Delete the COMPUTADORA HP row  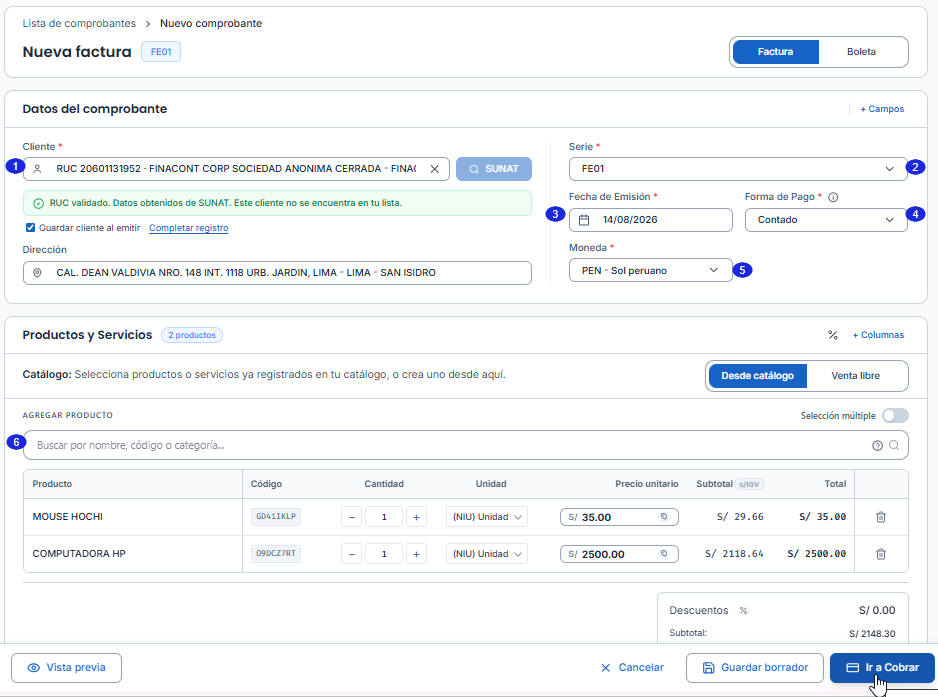tap(881, 554)
